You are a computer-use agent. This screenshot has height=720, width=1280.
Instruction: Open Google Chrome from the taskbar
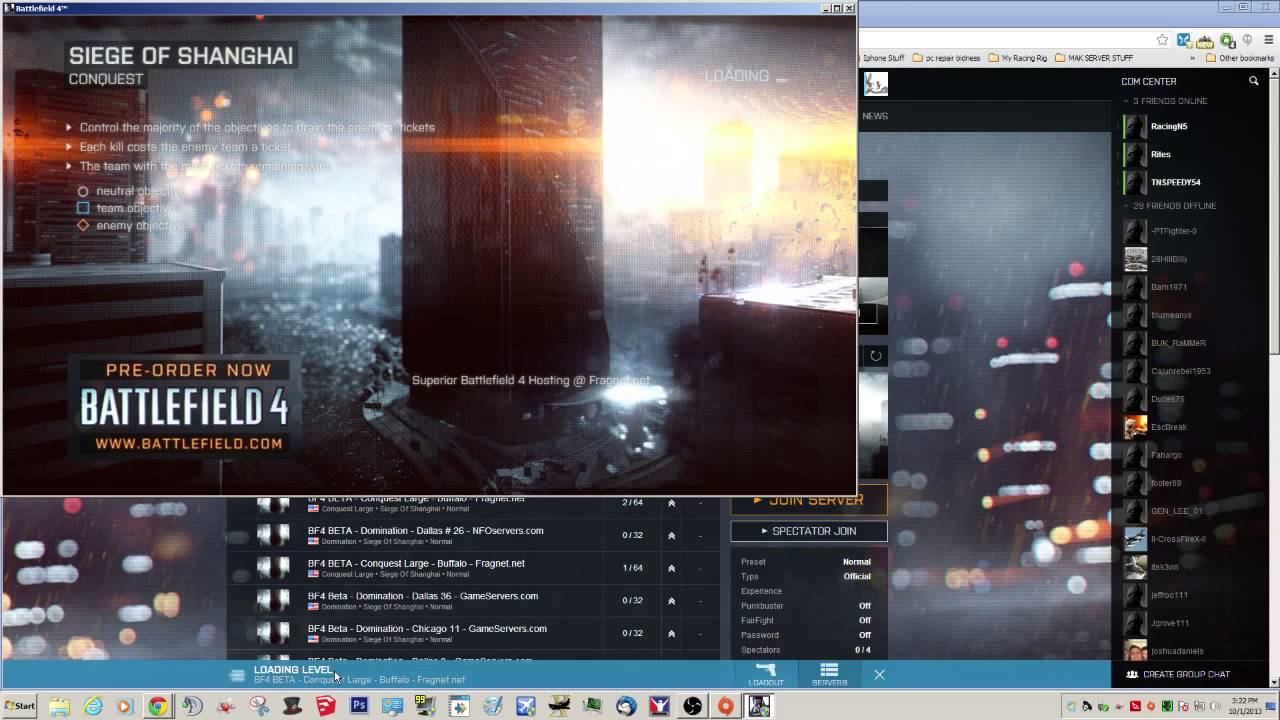pos(158,706)
